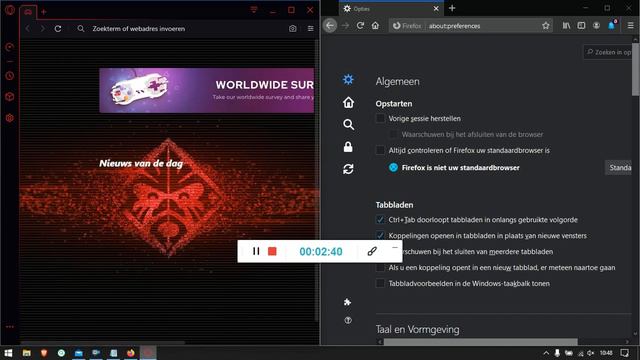Show hidden system tray icons
The height and width of the screenshot is (360, 640).
pos(546,353)
